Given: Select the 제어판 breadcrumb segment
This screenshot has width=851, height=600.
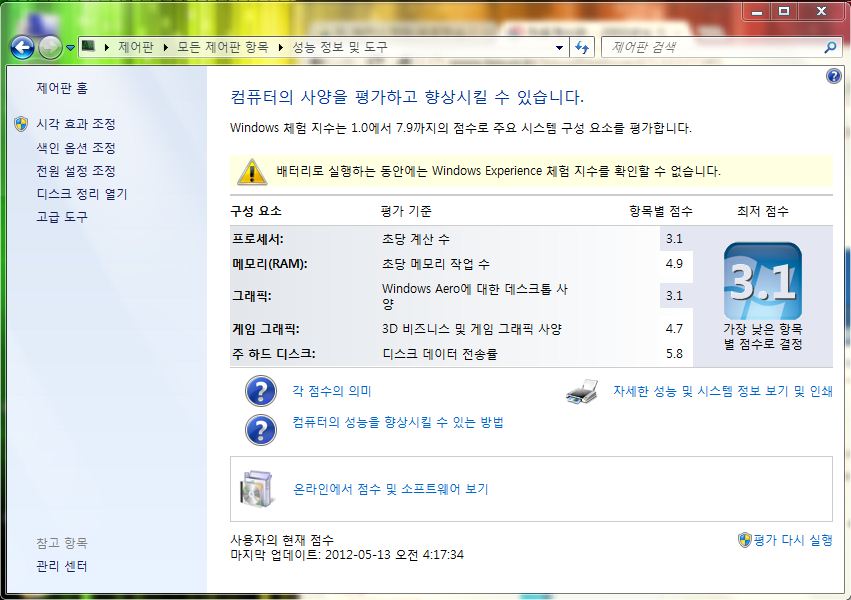Looking at the screenshot, I should tap(136, 47).
